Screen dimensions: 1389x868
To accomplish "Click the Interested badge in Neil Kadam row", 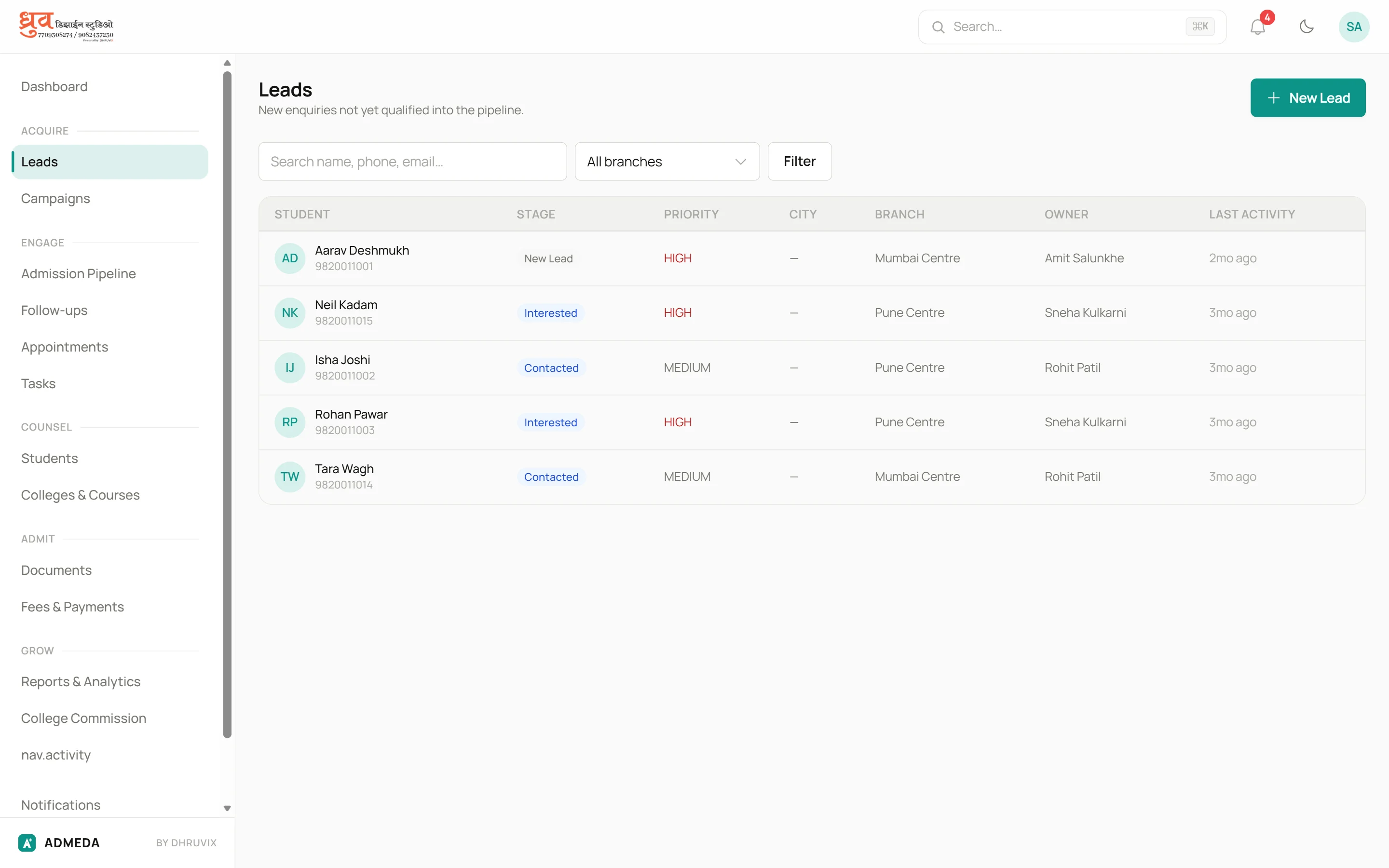I will click(550, 313).
